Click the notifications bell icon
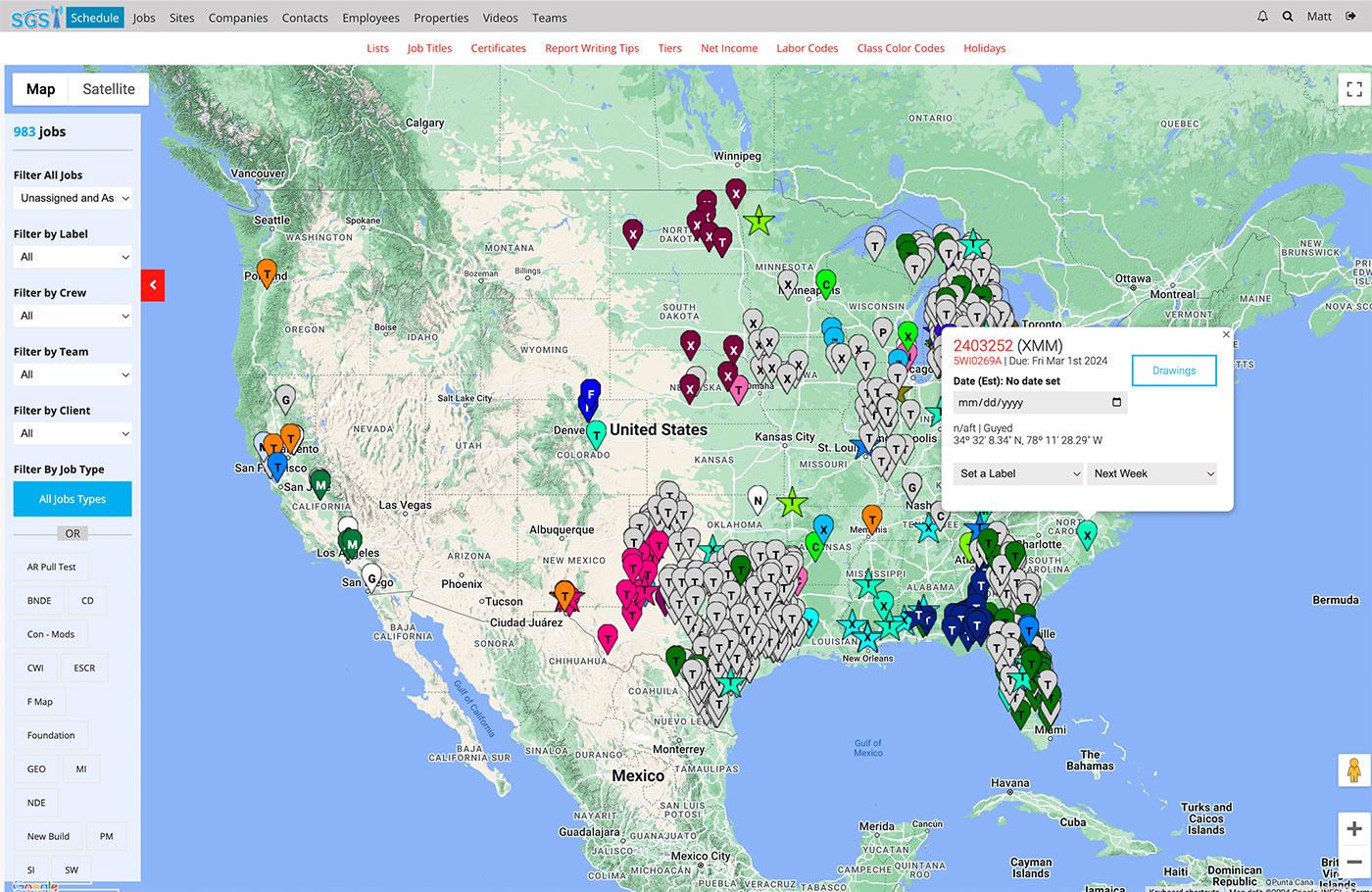Viewport: 1372px width, 892px height. click(x=1262, y=17)
